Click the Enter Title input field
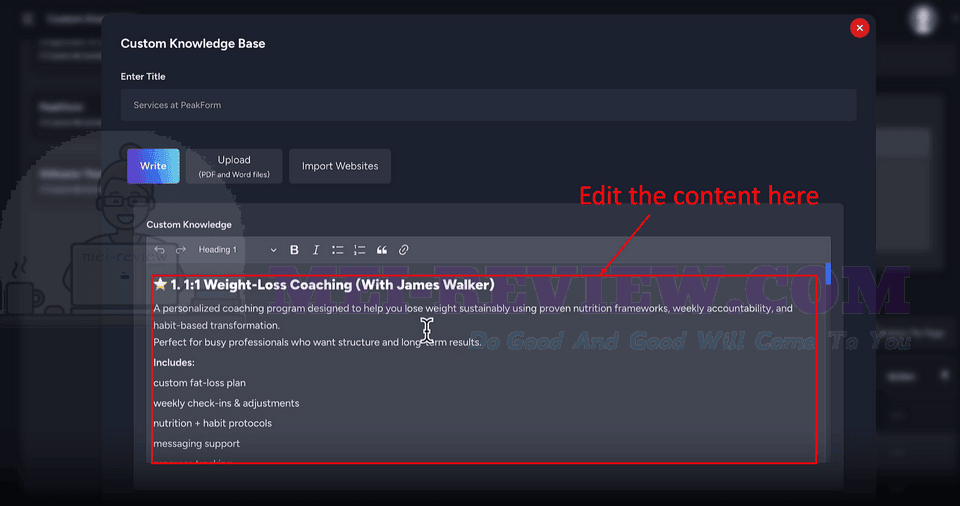The image size is (960, 506). [489, 105]
